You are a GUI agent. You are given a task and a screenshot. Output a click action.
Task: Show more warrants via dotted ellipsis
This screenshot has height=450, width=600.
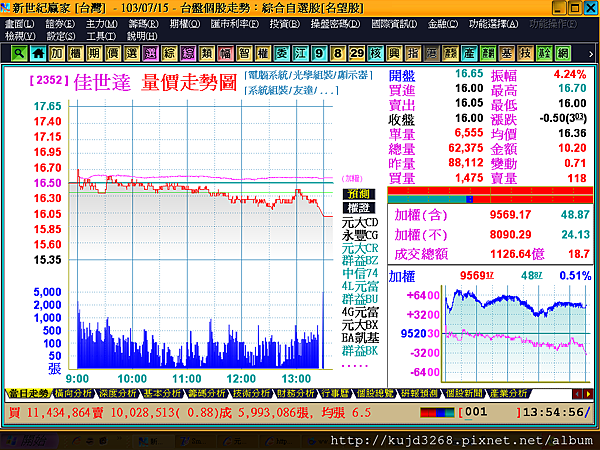355,366
